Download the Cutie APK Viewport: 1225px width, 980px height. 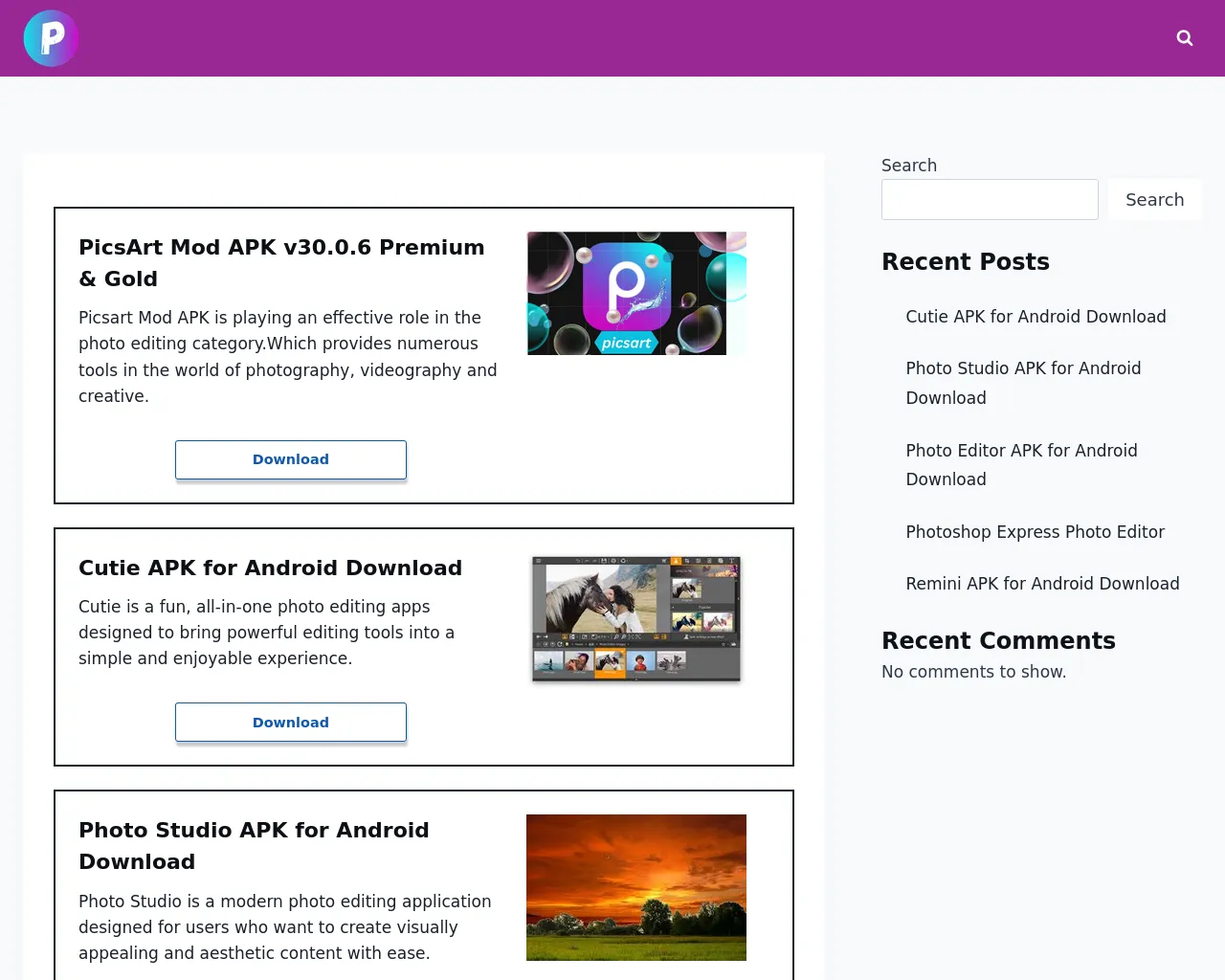pos(291,723)
